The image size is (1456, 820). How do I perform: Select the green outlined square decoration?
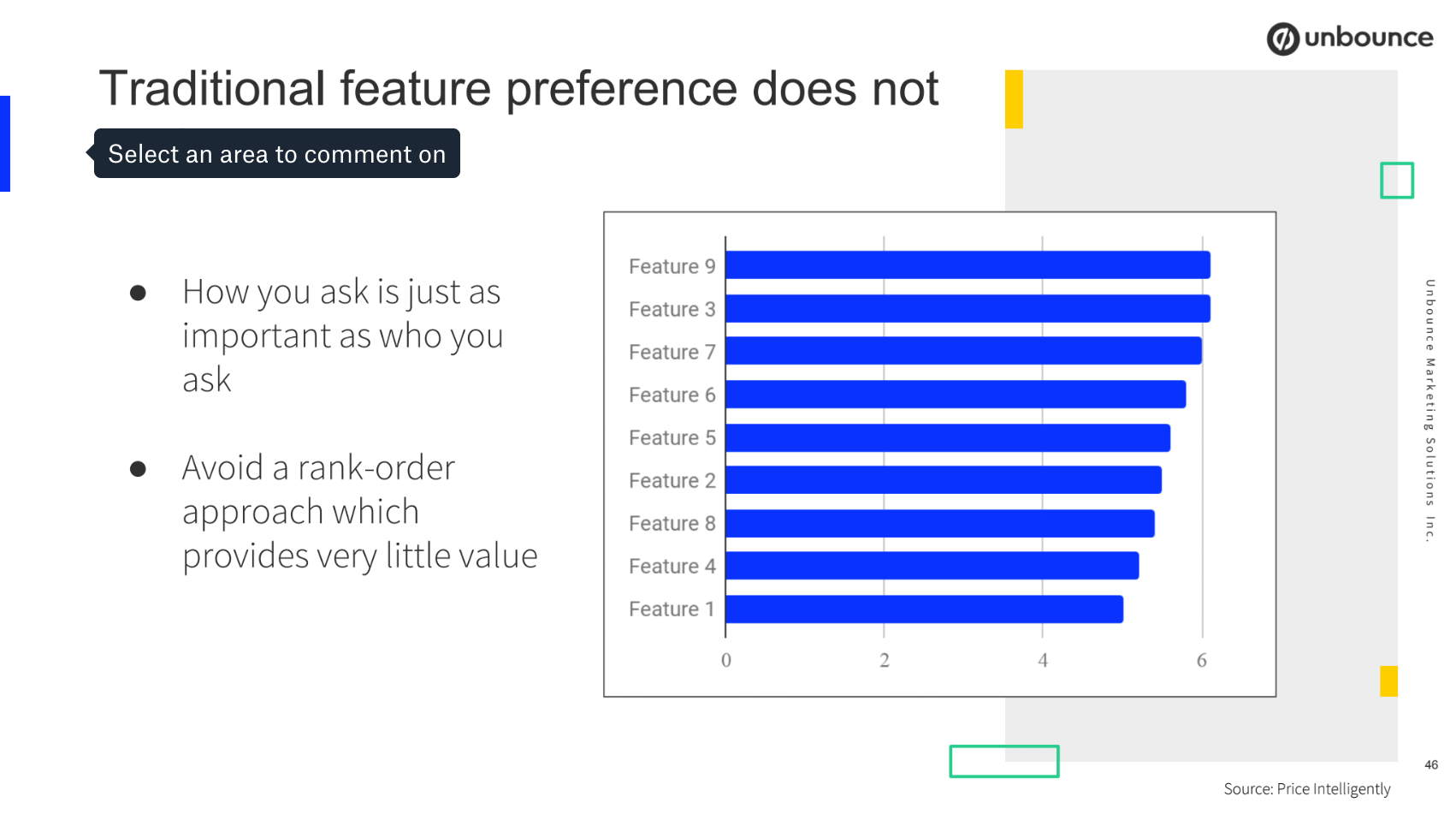point(1396,180)
